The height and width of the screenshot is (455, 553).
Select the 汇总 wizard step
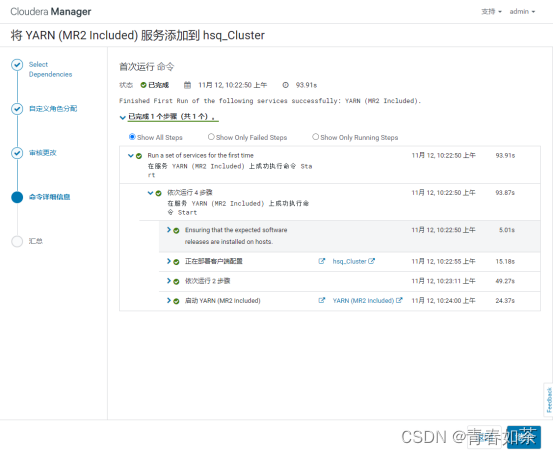click(36, 241)
